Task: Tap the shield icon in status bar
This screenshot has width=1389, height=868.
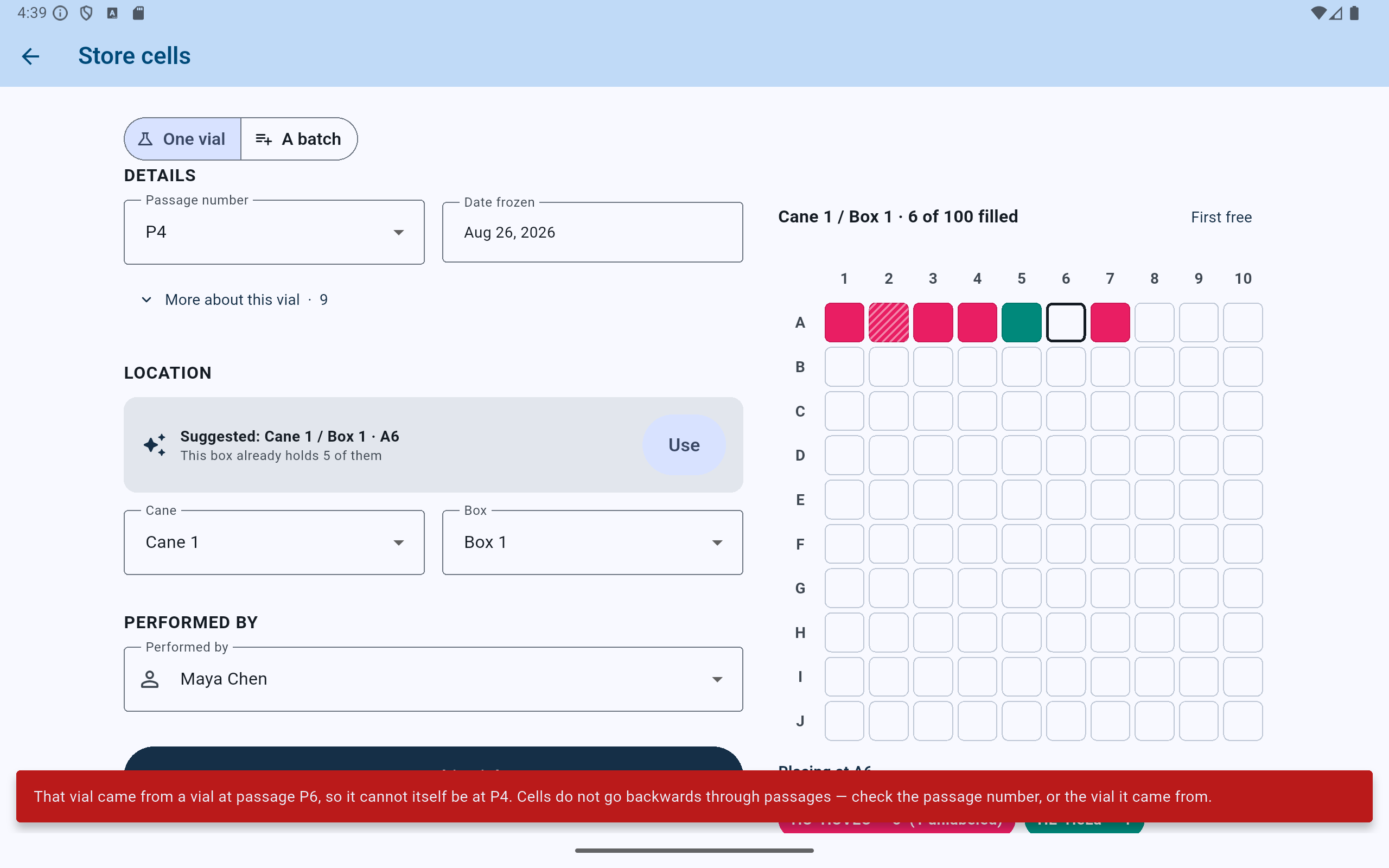Action: click(86, 12)
